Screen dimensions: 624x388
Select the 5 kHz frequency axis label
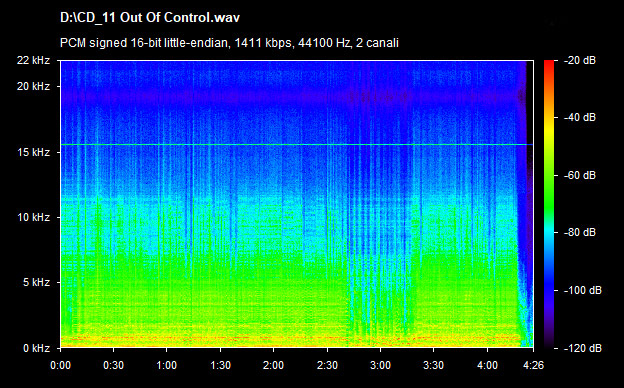(x=36, y=283)
